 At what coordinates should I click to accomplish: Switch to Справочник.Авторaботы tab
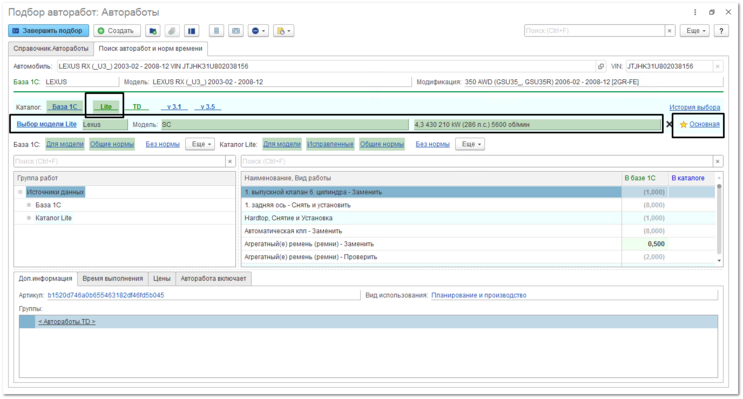[x=51, y=48]
